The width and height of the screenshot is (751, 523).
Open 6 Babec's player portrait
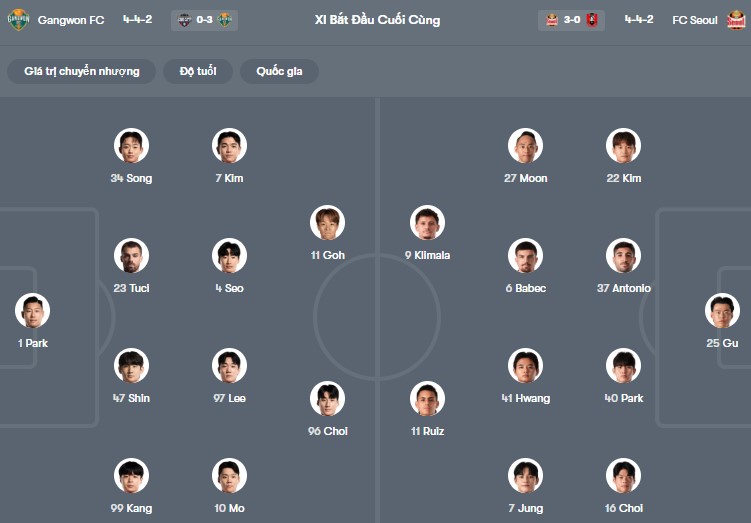coord(524,256)
